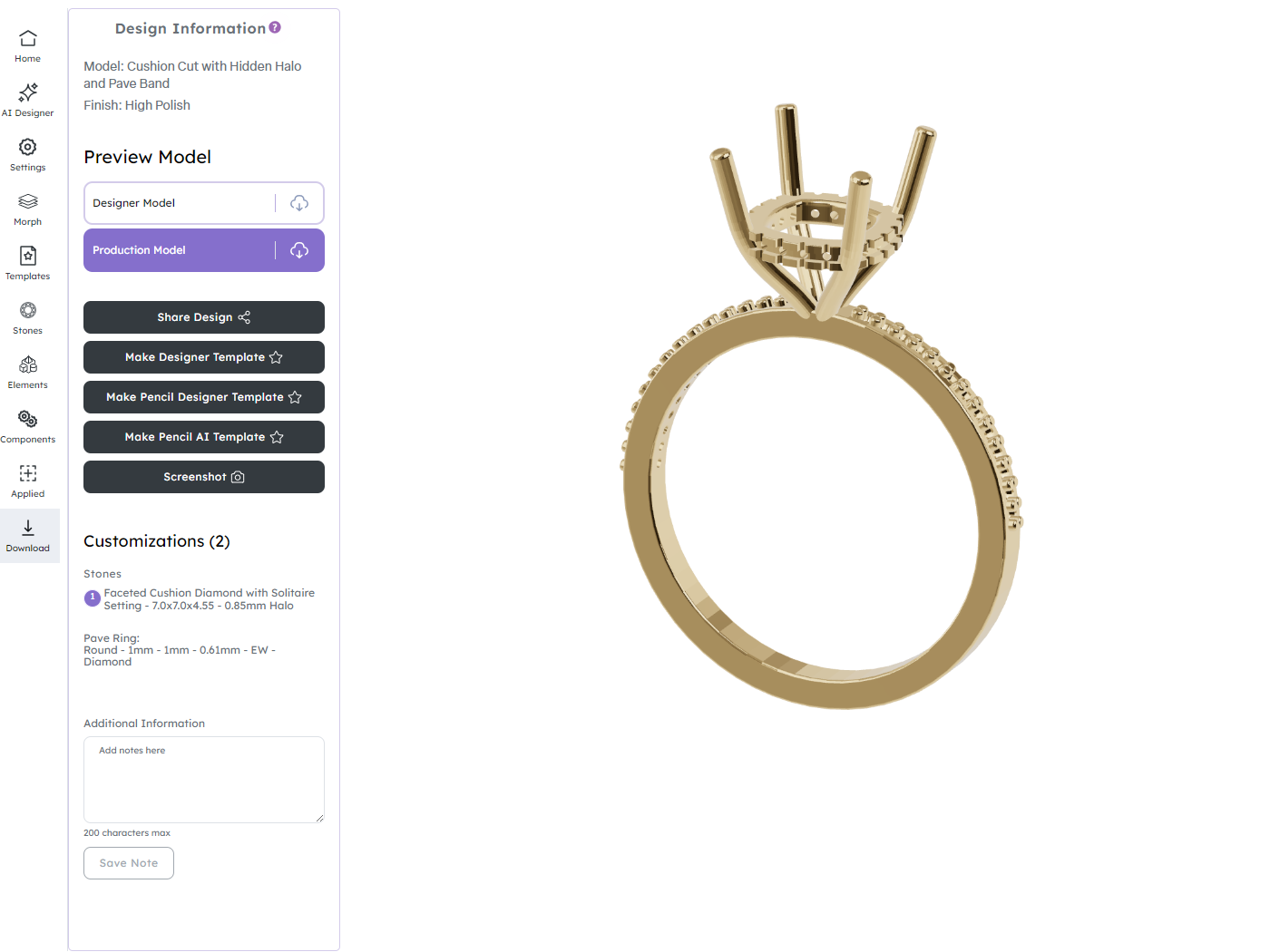Click the Share Design button
Viewport: 1270px width, 952px height.
coord(204,317)
